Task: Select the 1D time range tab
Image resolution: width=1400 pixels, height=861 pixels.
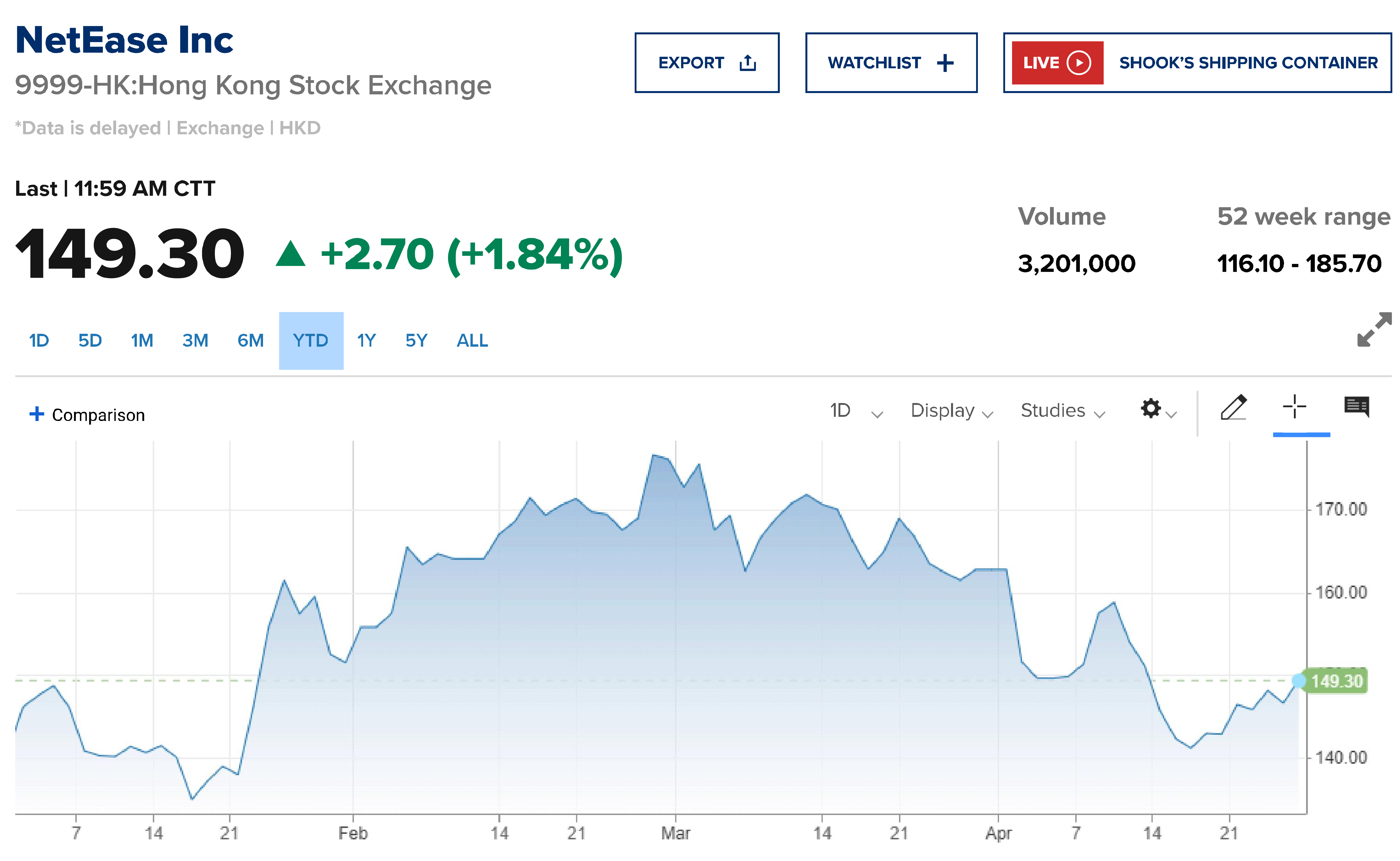Action: (x=39, y=340)
